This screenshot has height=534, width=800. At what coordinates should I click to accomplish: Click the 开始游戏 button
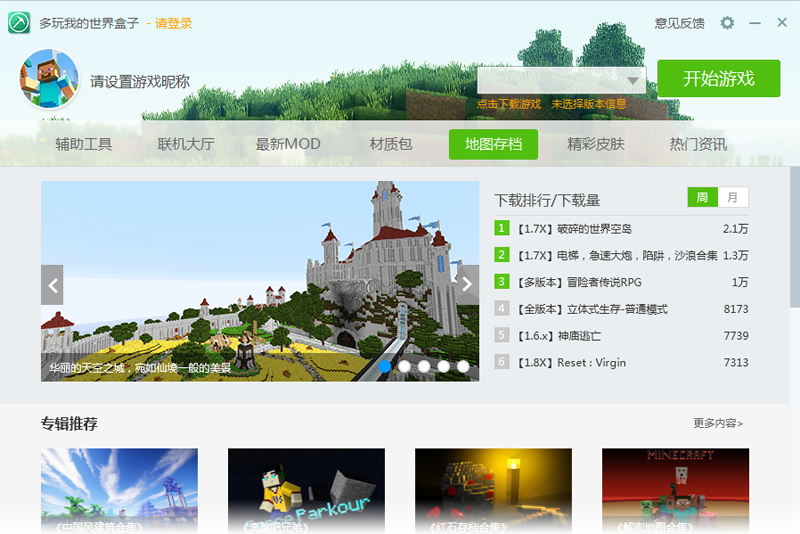click(719, 79)
